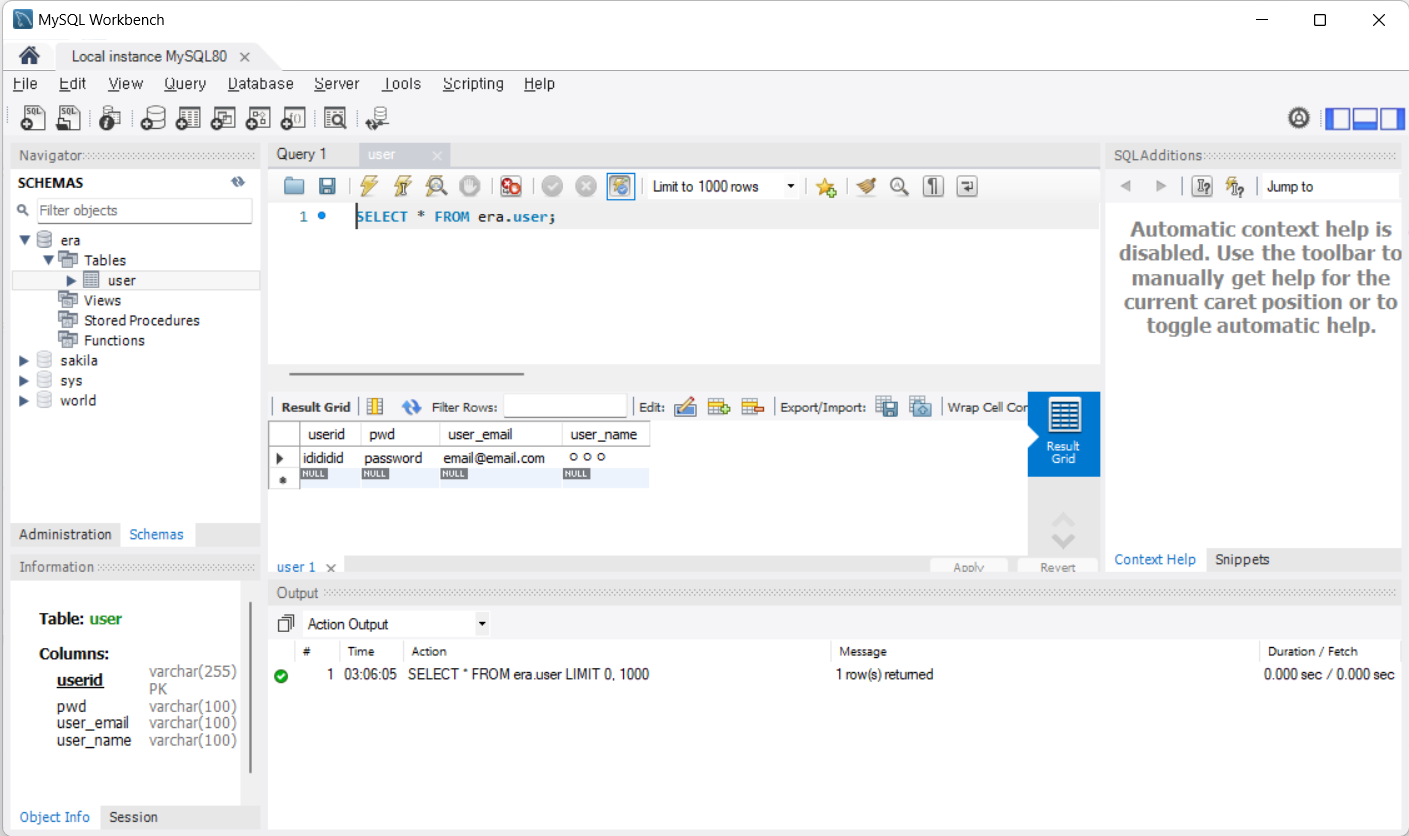Image resolution: width=1409 pixels, height=836 pixels.
Task: Toggle continue-on-error for script execution
Action: [511, 186]
